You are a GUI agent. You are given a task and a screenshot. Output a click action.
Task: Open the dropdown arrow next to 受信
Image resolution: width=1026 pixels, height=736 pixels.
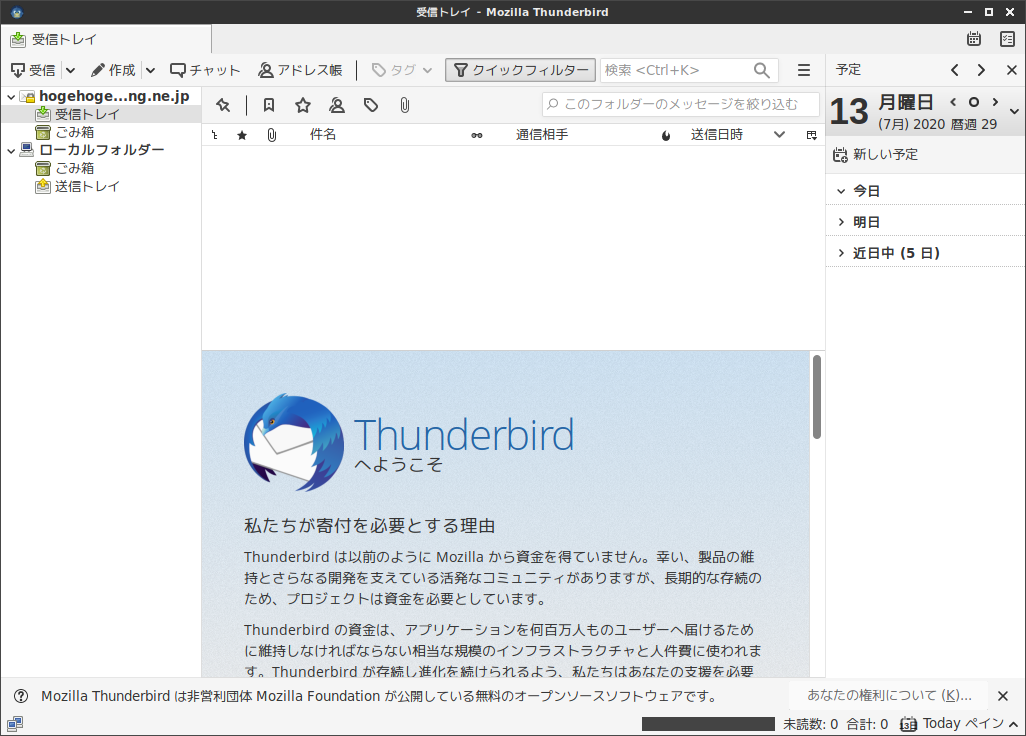coord(71,70)
